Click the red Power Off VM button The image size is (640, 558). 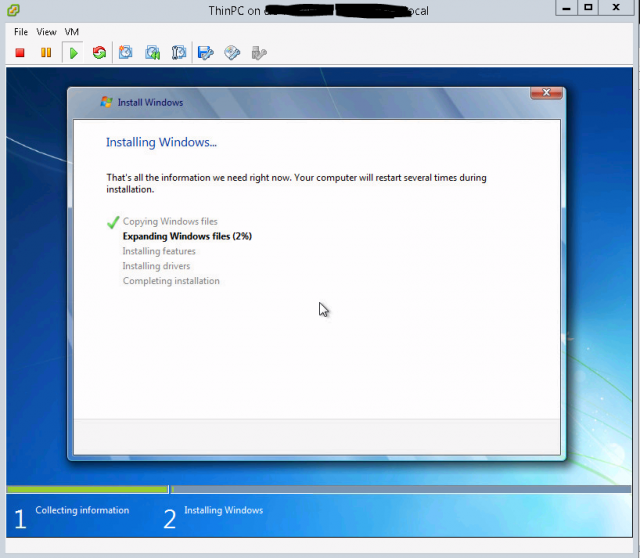(20, 53)
